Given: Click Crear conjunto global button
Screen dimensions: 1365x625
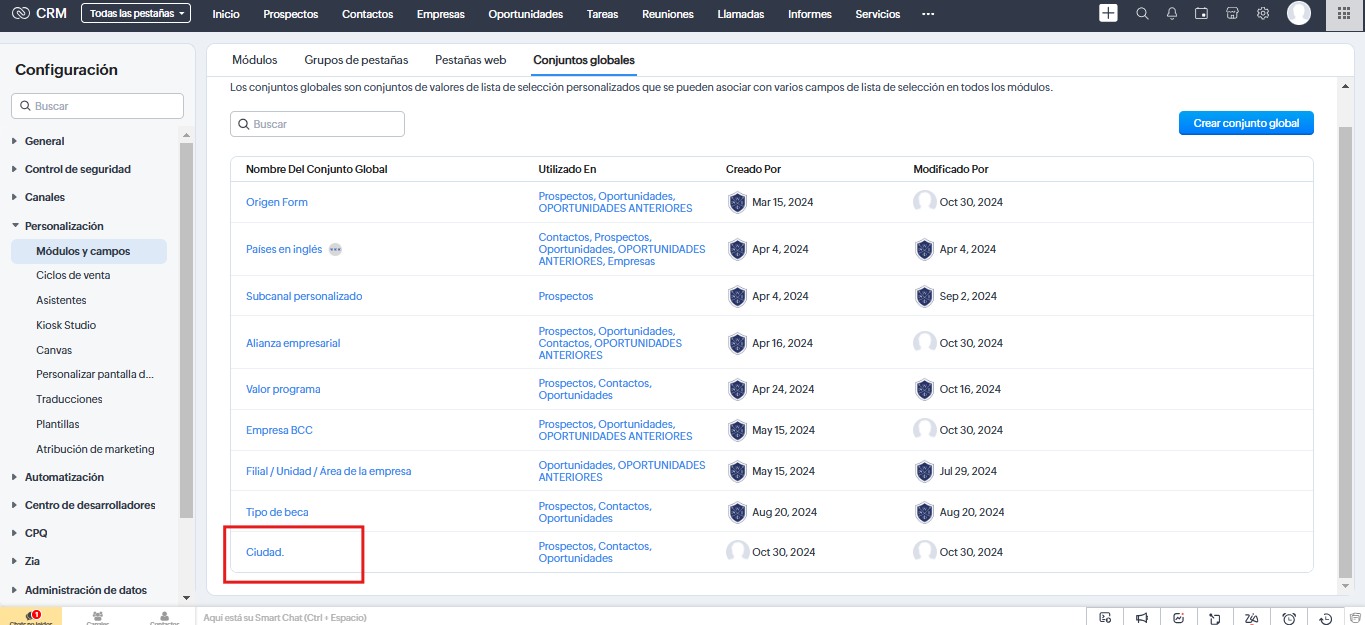Looking at the screenshot, I should coord(1245,123).
